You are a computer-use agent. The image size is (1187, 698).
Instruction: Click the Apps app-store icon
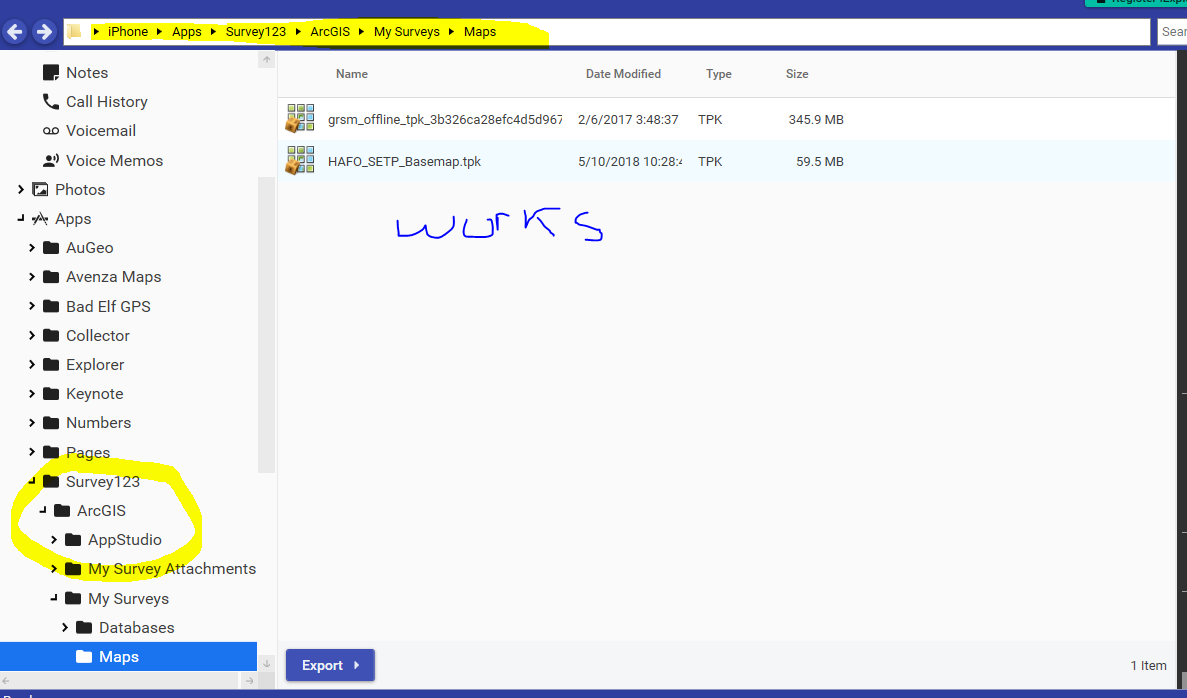tap(40, 219)
